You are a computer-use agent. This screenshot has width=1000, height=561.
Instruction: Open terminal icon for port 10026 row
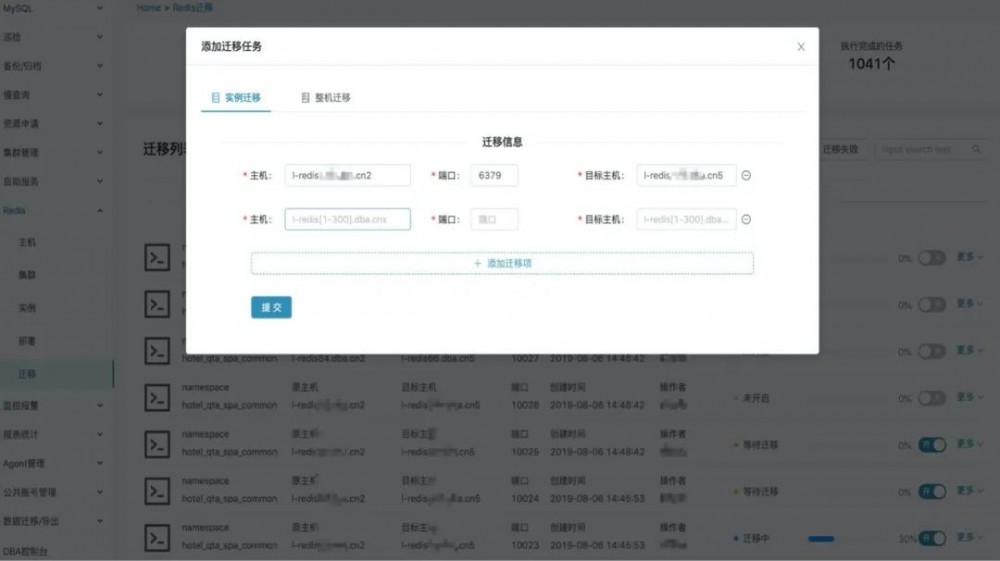click(157, 398)
